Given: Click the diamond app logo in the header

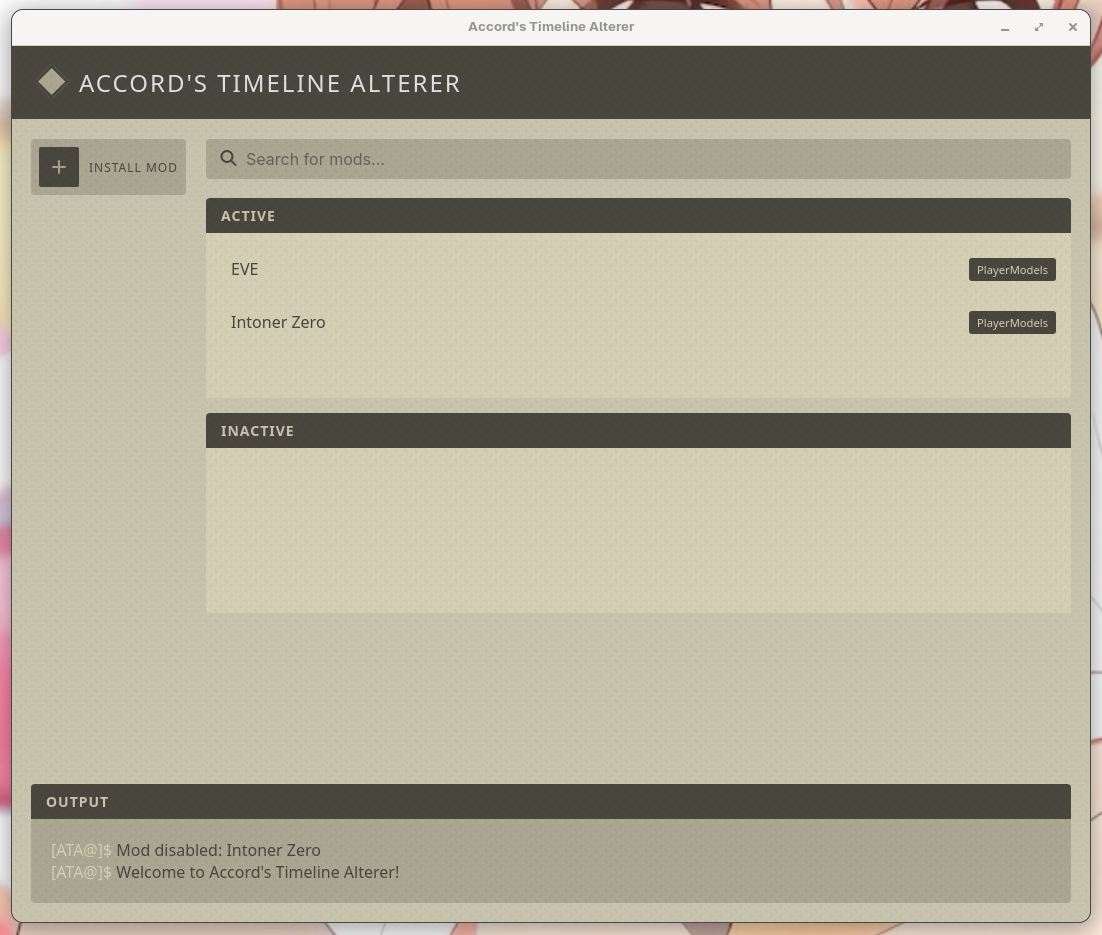Looking at the screenshot, I should click(x=51, y=82).
